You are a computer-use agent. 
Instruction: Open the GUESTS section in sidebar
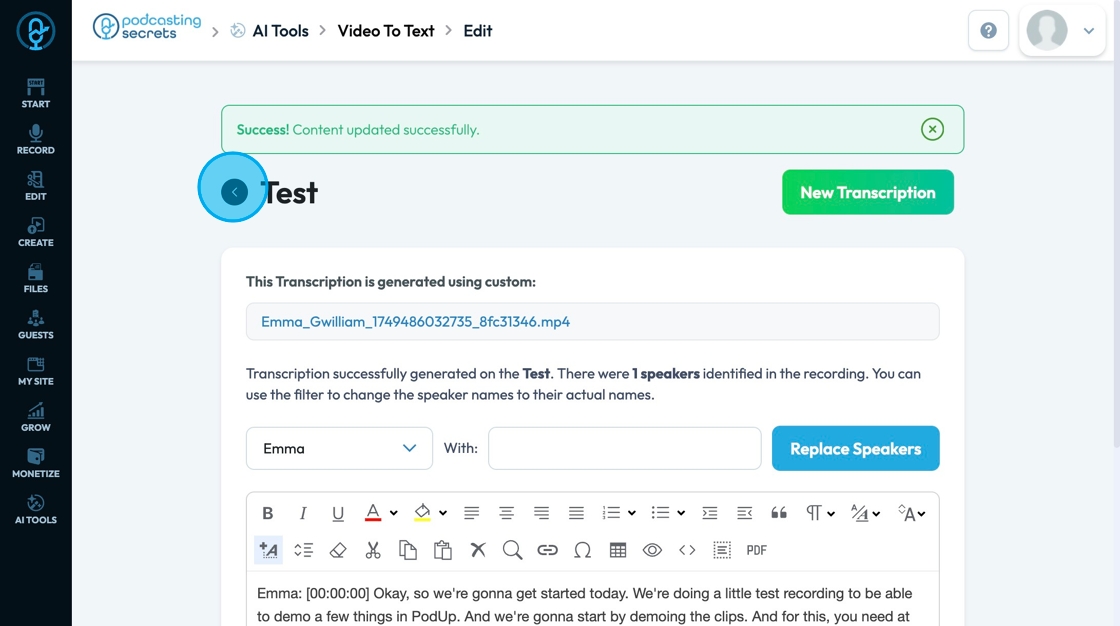click(36, 325)
